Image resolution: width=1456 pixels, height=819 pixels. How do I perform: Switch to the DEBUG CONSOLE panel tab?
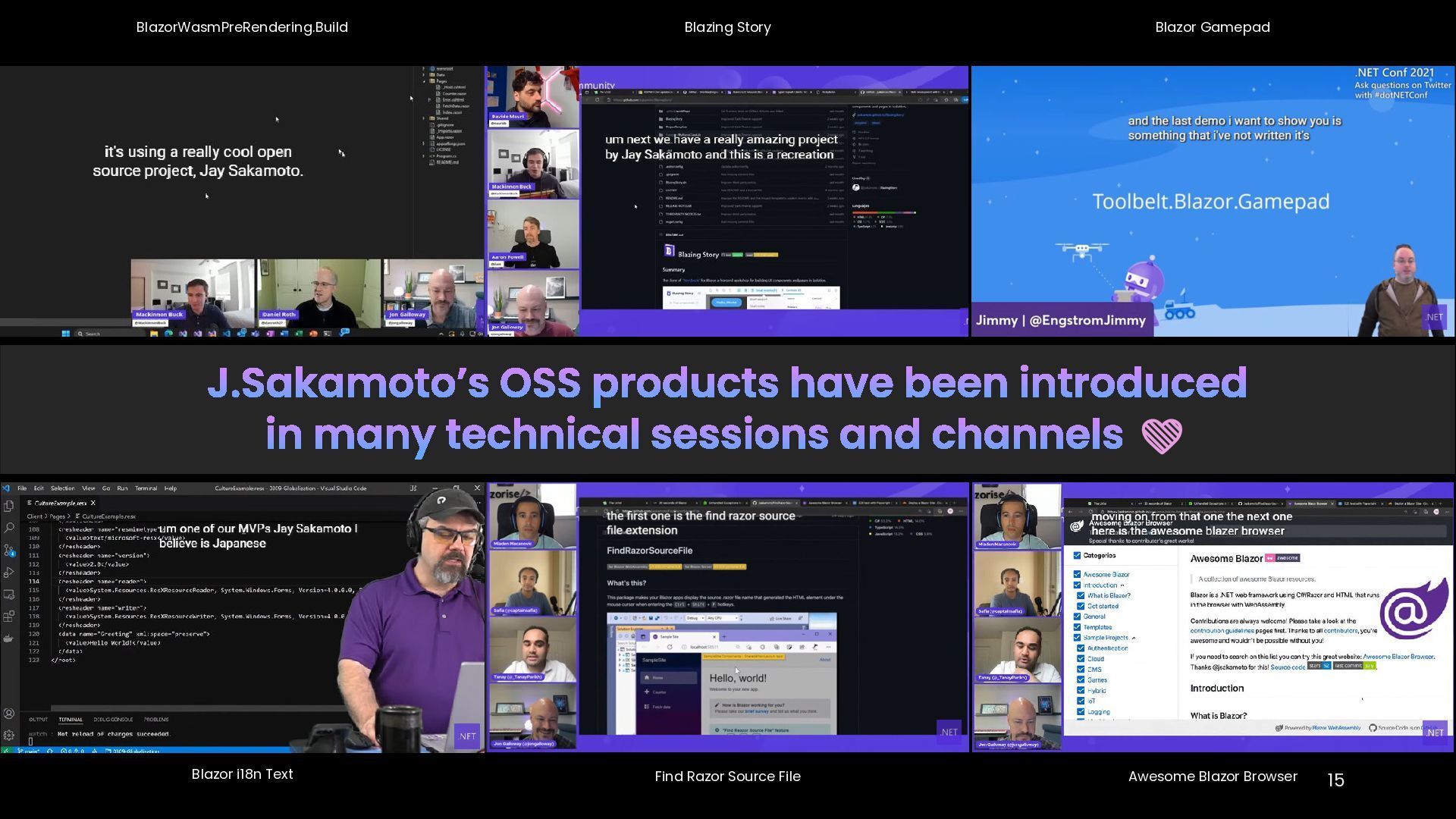[113, 719]
